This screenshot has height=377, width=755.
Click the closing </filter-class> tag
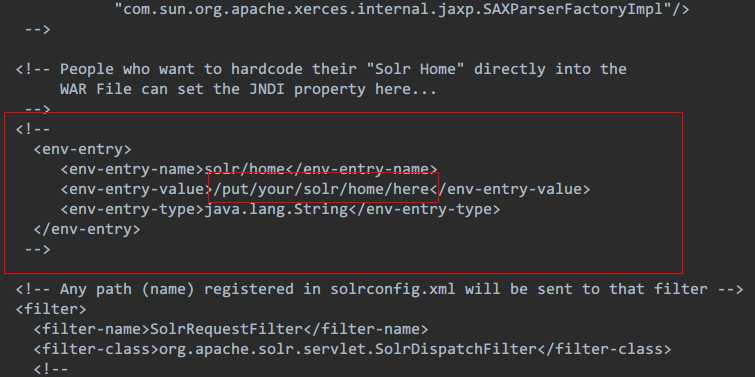pos(603,349)
